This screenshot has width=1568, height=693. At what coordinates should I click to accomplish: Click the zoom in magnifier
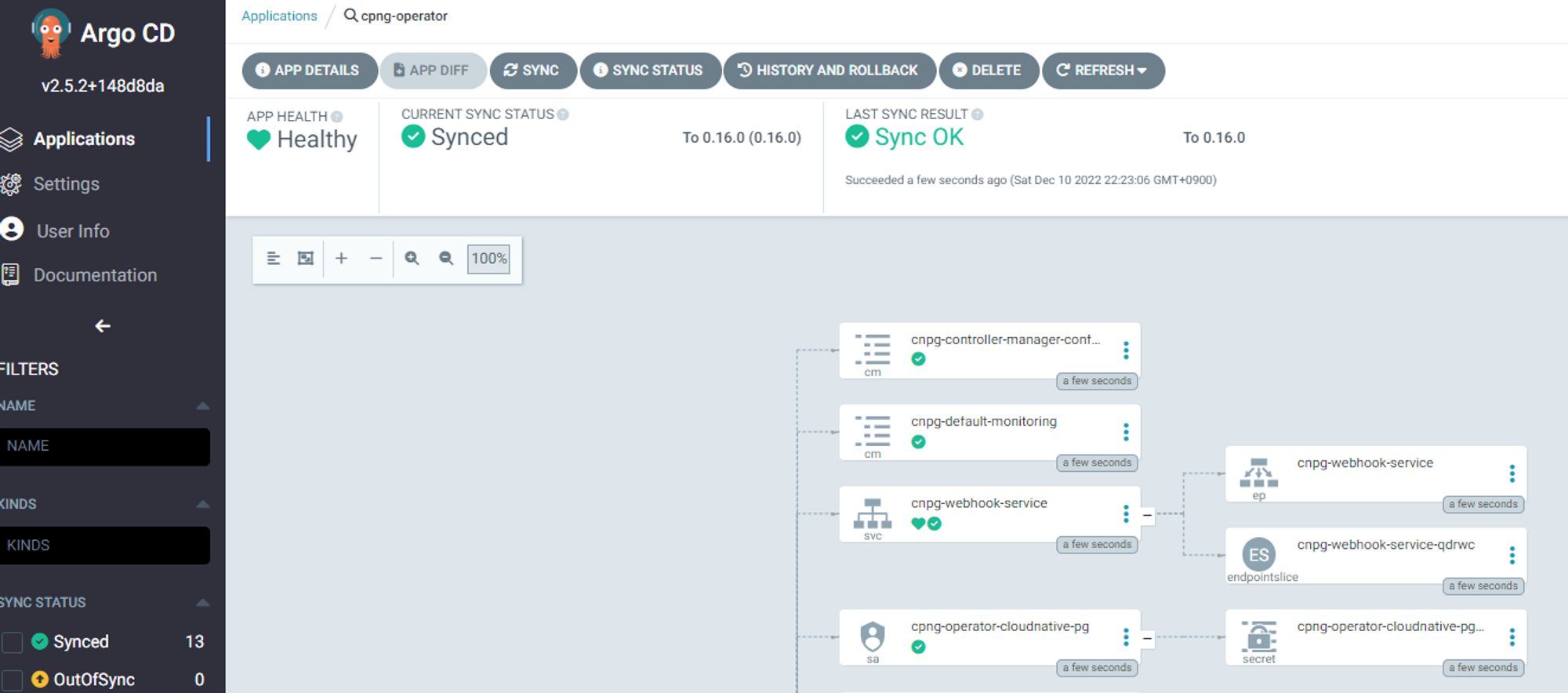pyautogui.click(x=412, y=259)
